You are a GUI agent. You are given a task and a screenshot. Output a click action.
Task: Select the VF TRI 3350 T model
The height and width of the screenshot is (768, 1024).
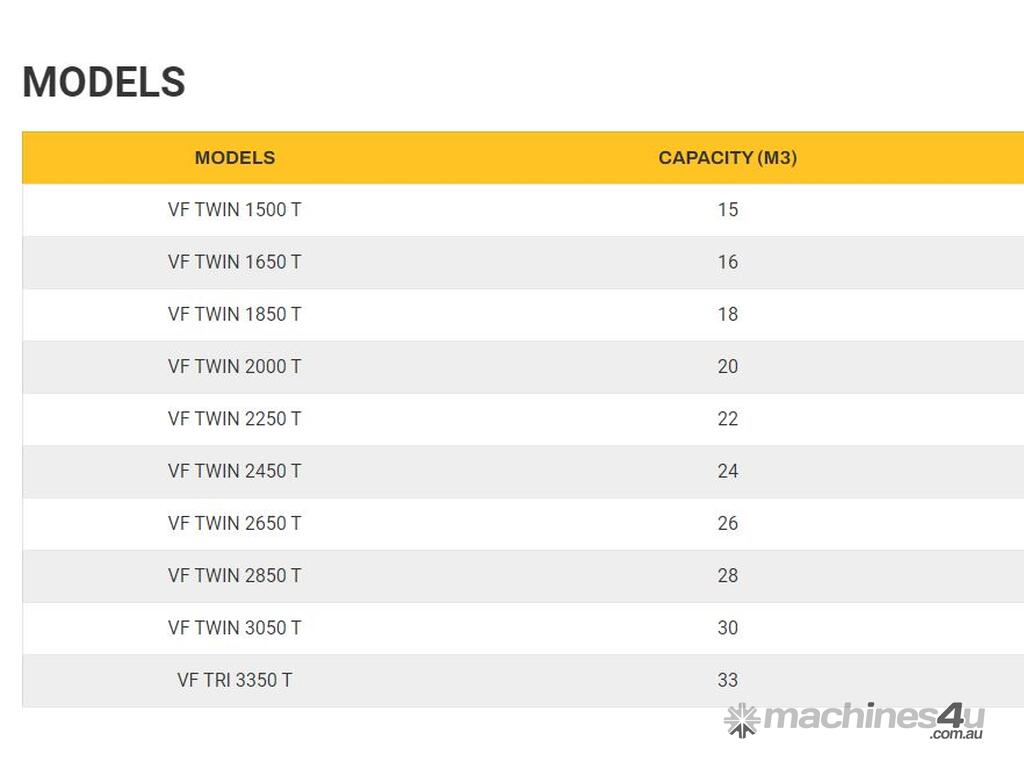[234, 680]
